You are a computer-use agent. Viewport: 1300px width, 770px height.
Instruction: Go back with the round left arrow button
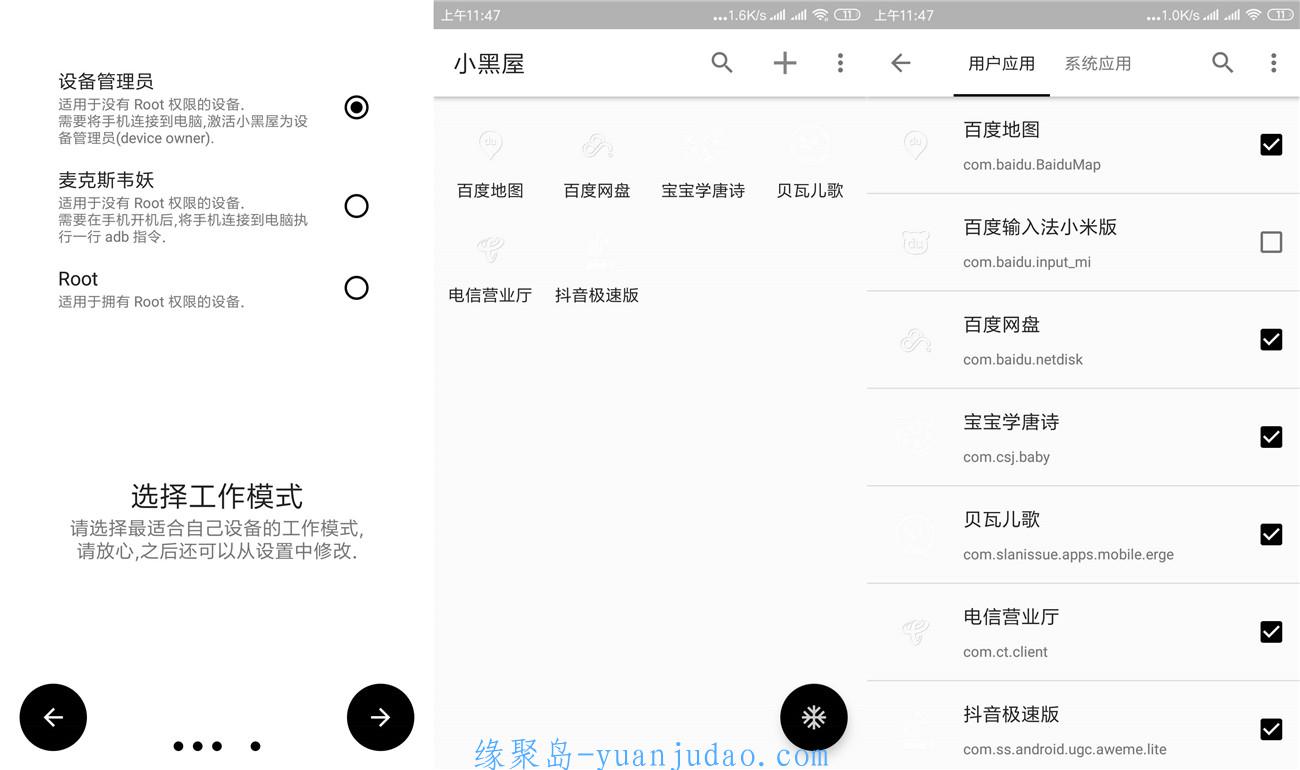pyautogui.click(x=53, y=717)
